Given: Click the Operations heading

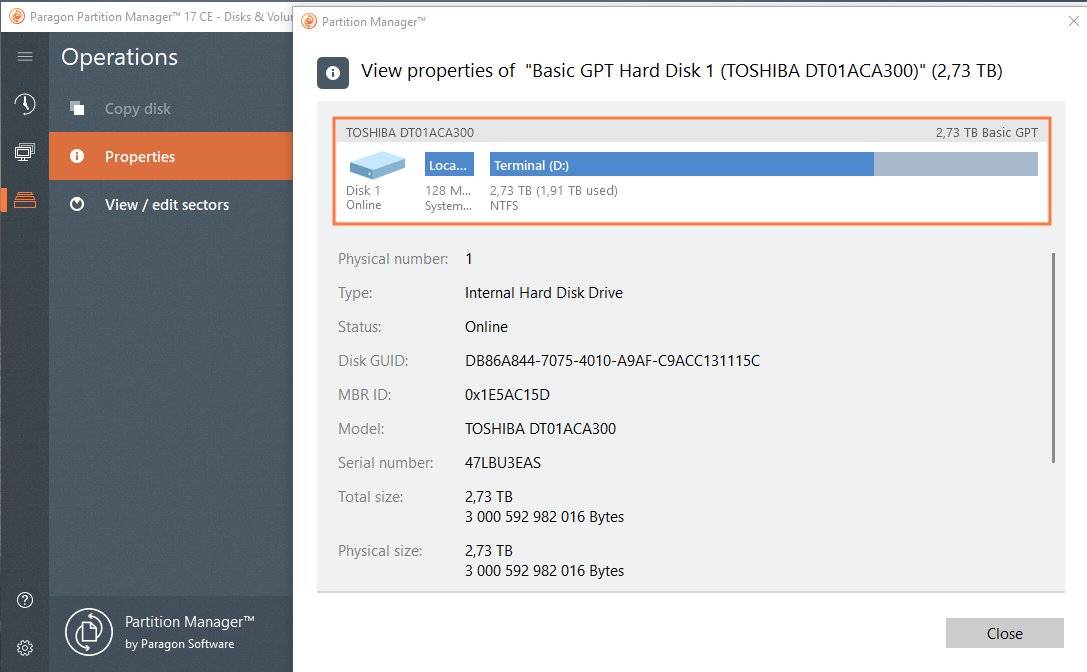Looking at the screenshot, I should 119,57.
